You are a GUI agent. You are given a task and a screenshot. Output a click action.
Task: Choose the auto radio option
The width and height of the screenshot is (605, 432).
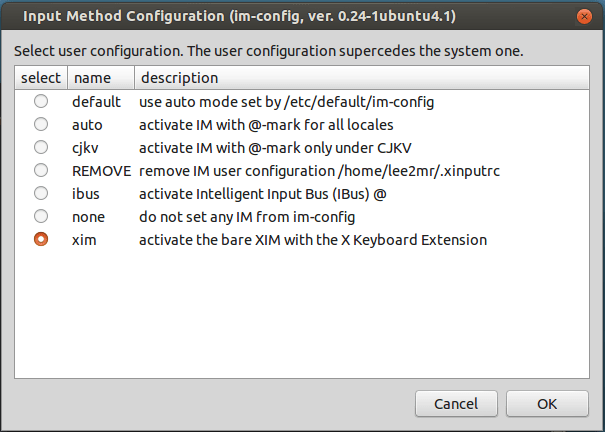coord(41,124)
